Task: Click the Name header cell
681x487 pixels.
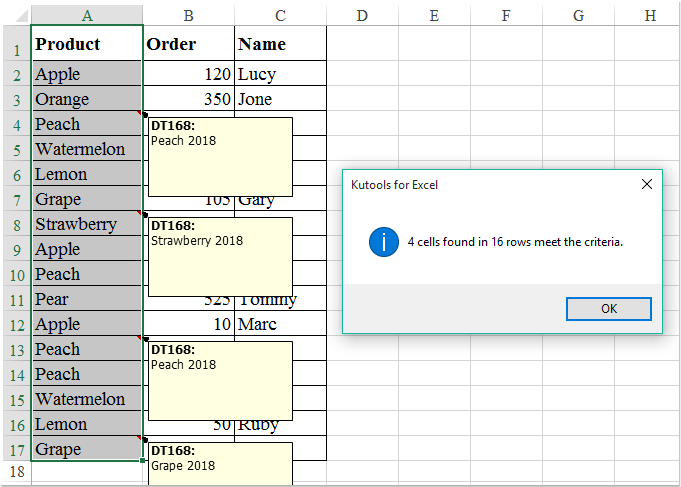Action: coord(280,44)
